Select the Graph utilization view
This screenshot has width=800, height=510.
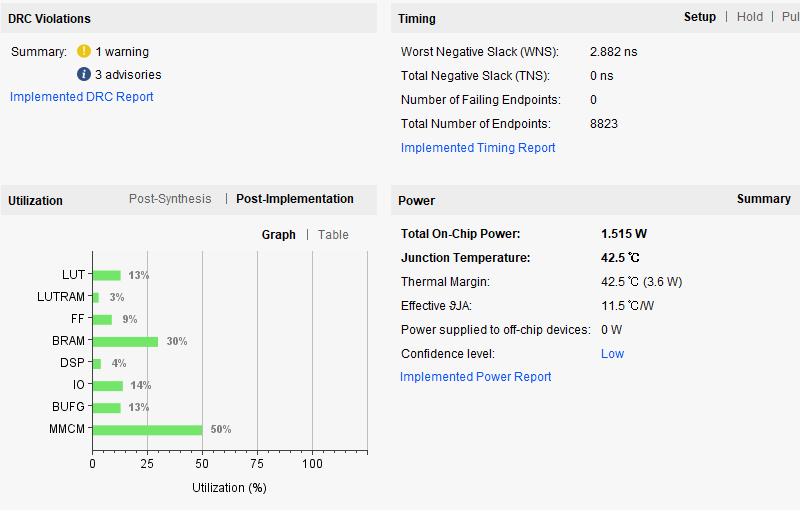point(278,235)
